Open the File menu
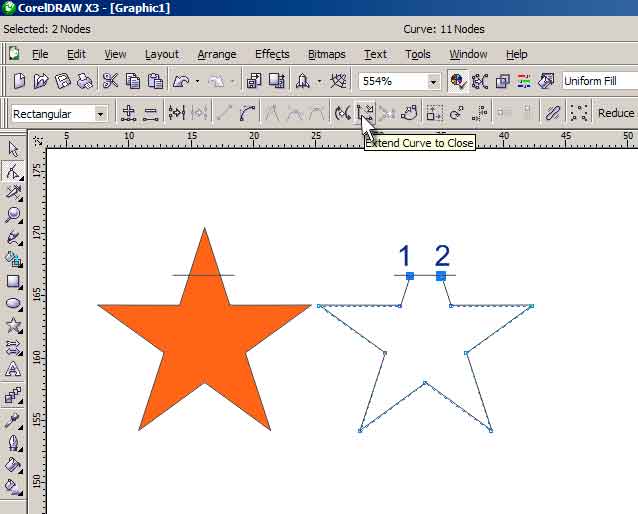Screen dimensions: 638x514 (40, 54)
